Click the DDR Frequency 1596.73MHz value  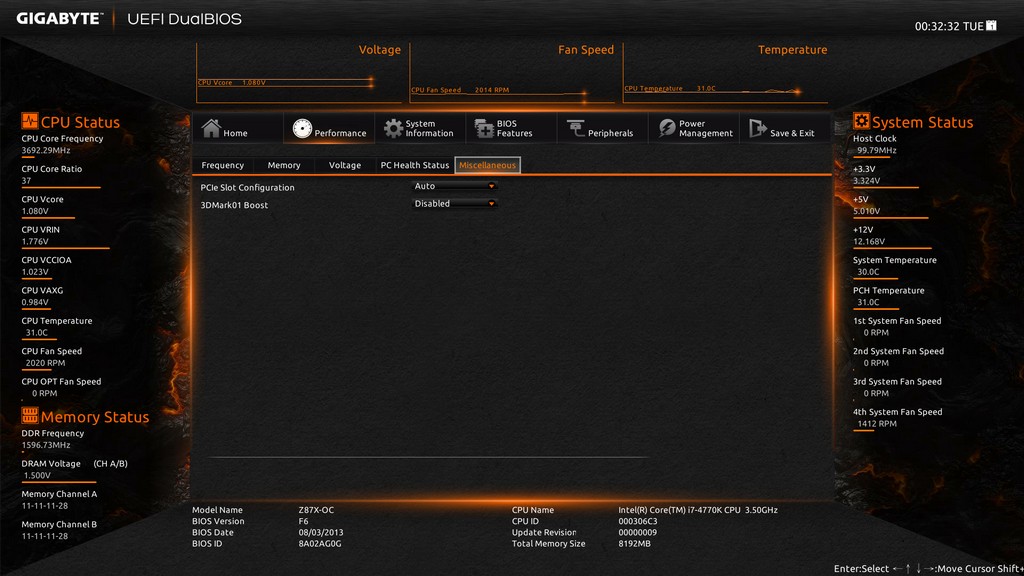coord(46,445)
